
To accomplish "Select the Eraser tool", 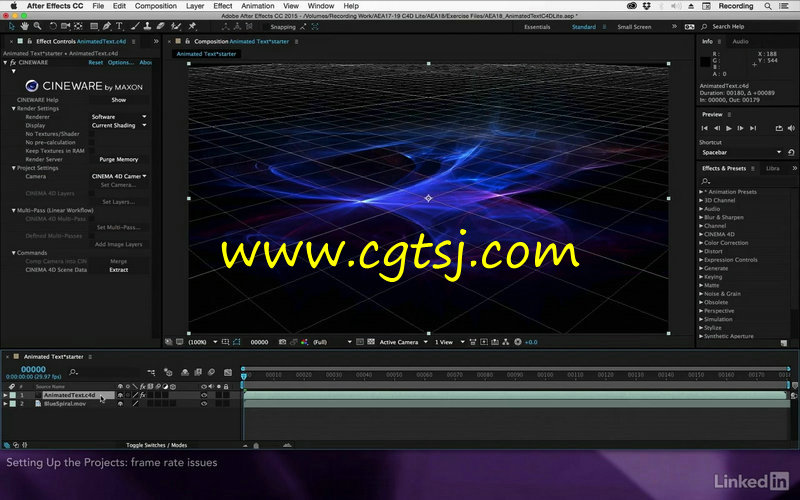I will [x=160, y=26].
